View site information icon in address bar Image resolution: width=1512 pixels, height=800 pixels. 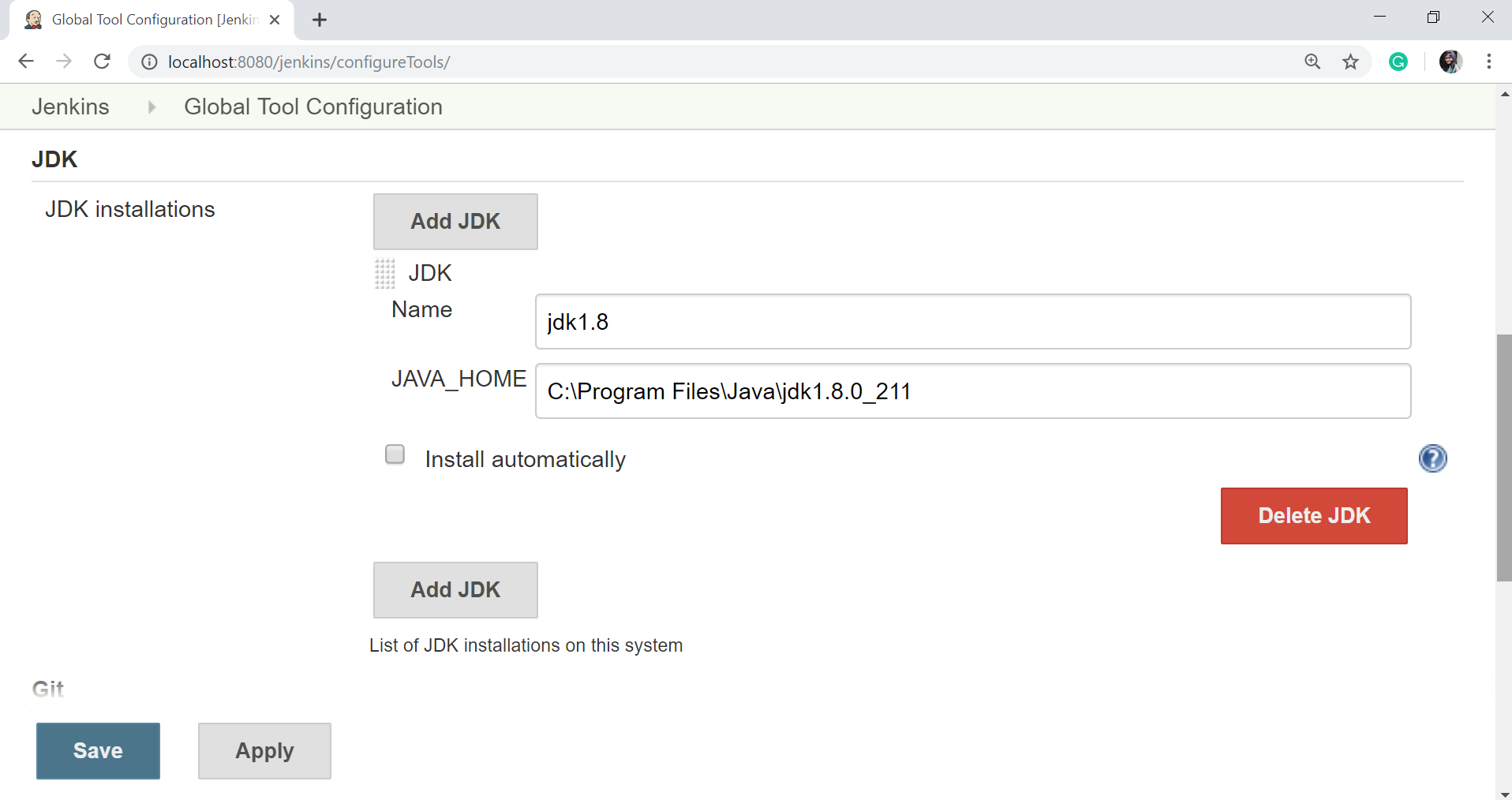click(x=149, y=62)
